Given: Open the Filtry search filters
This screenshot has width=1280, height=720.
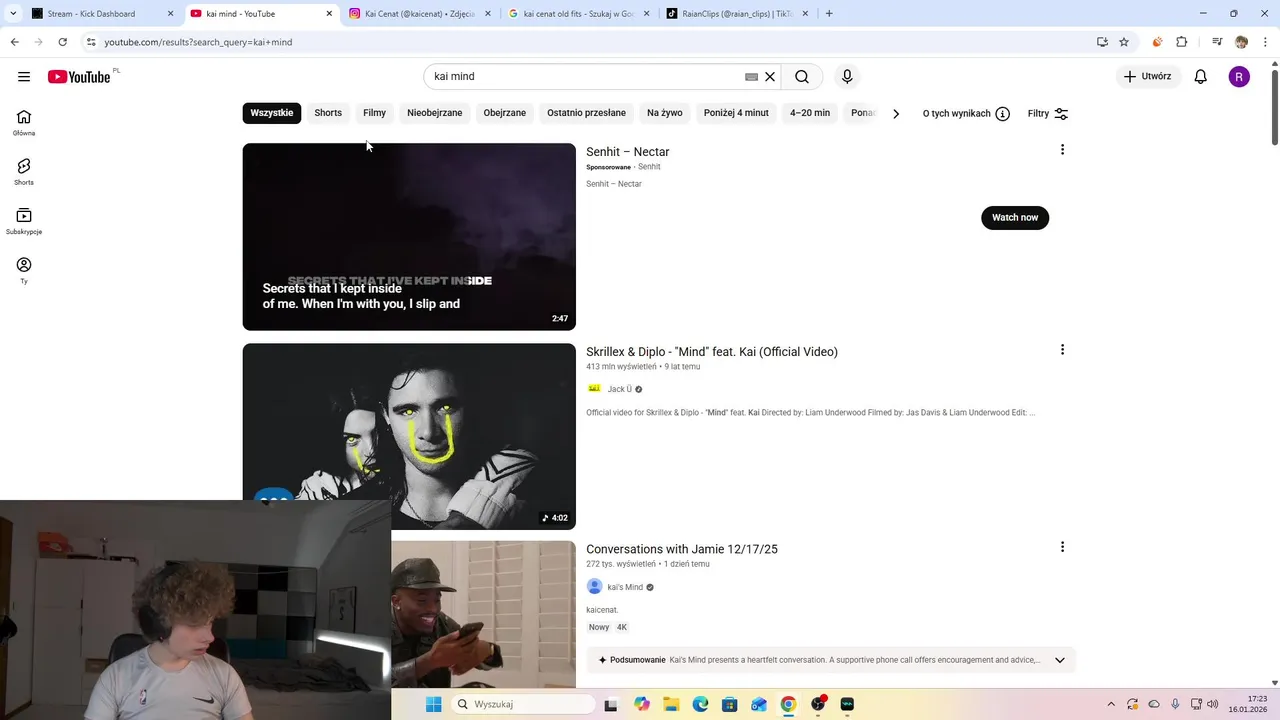Looking at the screenshot, I should tap(1048, 114).
